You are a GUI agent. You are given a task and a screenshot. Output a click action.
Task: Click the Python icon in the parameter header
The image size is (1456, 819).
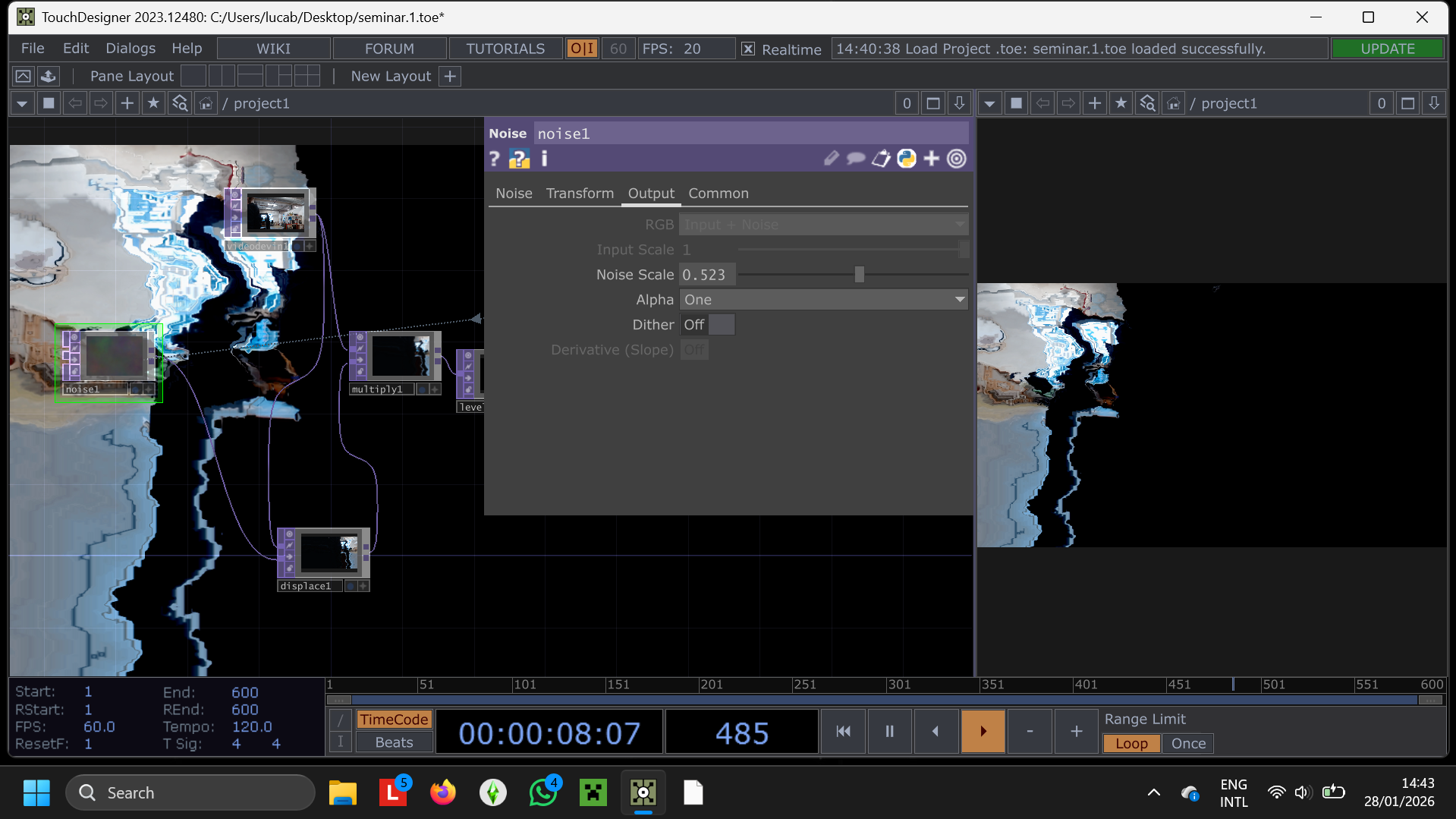point(907,159)
